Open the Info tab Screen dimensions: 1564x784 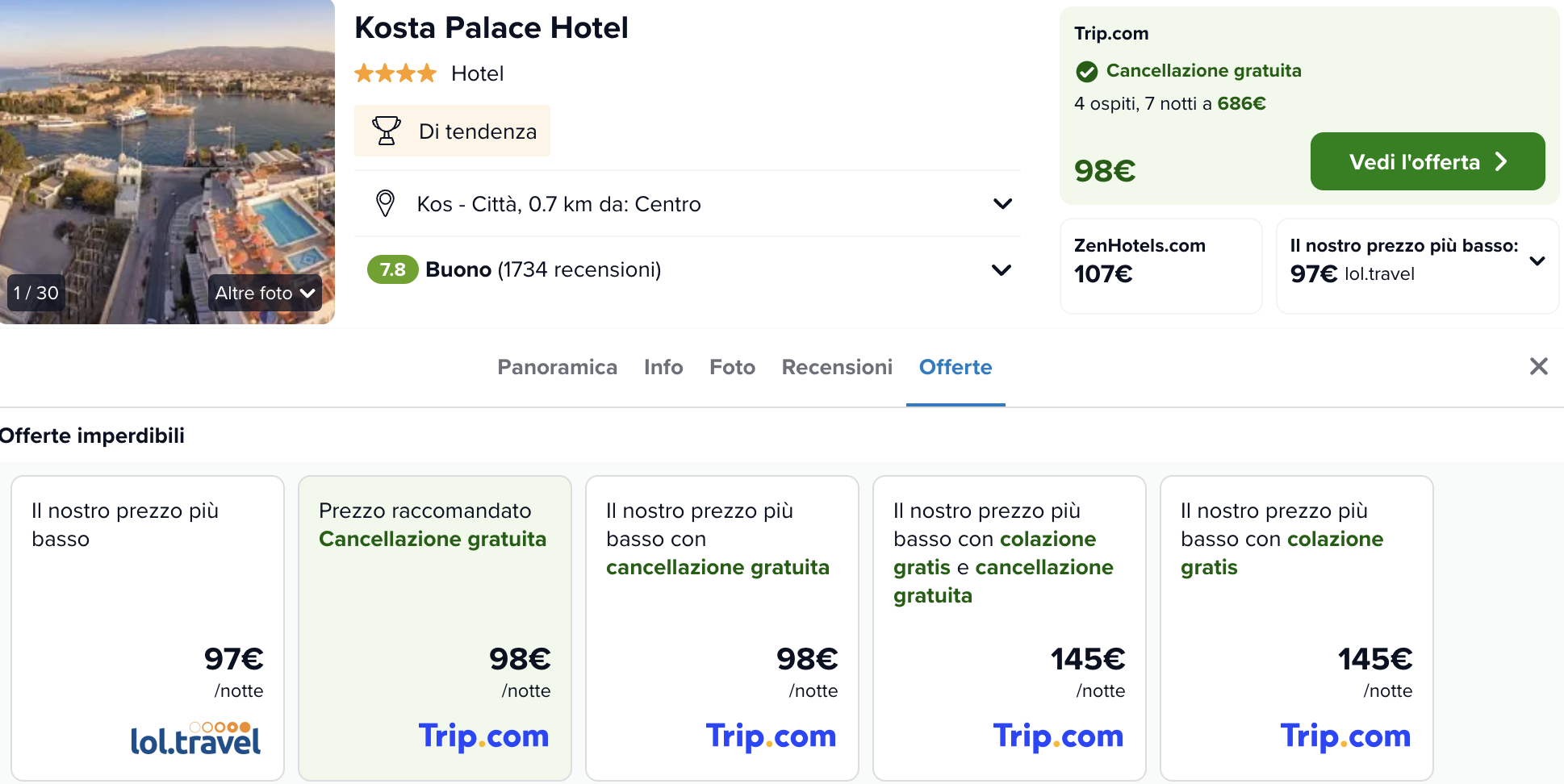tap(663, 367)
